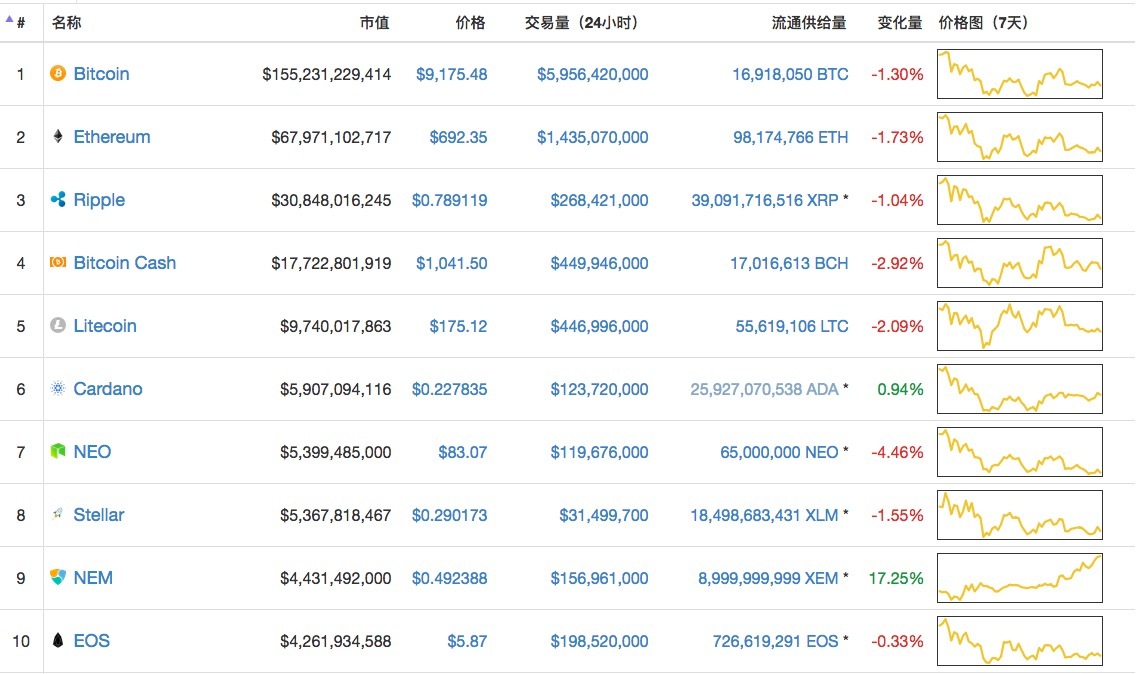Open Bitcoin Cash's 7-day price chart
Viewport: 1138px width, 674px height.
(1020, 263)
